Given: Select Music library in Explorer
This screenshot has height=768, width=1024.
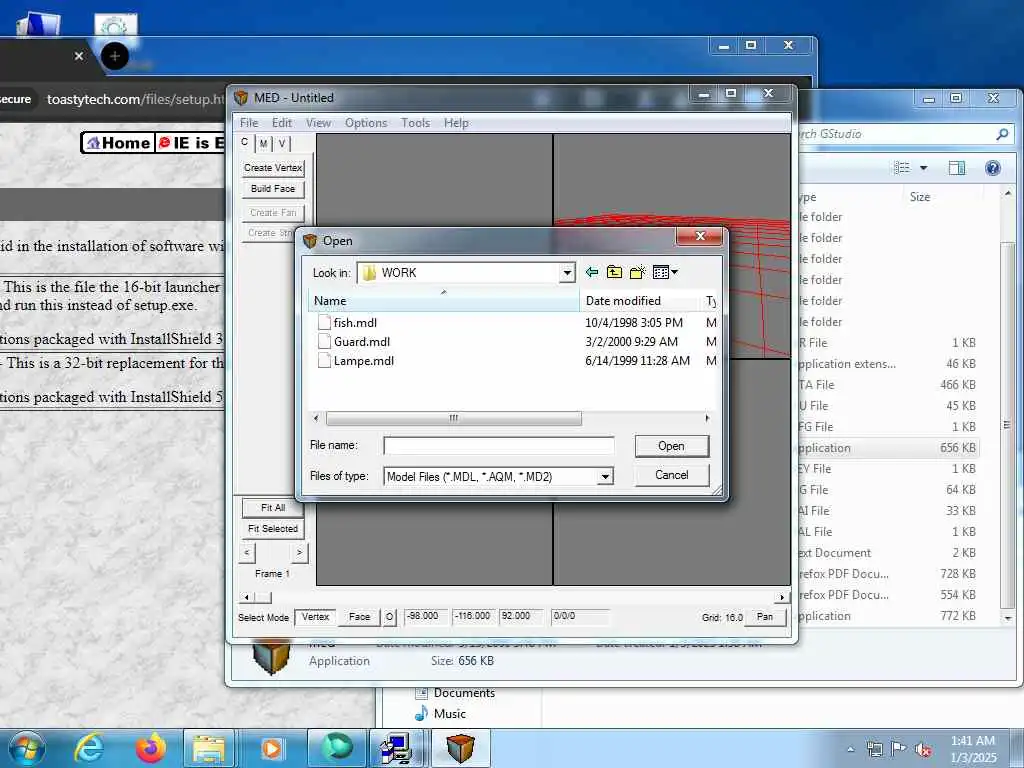Looking at the screenshot, I should [441, 714].
